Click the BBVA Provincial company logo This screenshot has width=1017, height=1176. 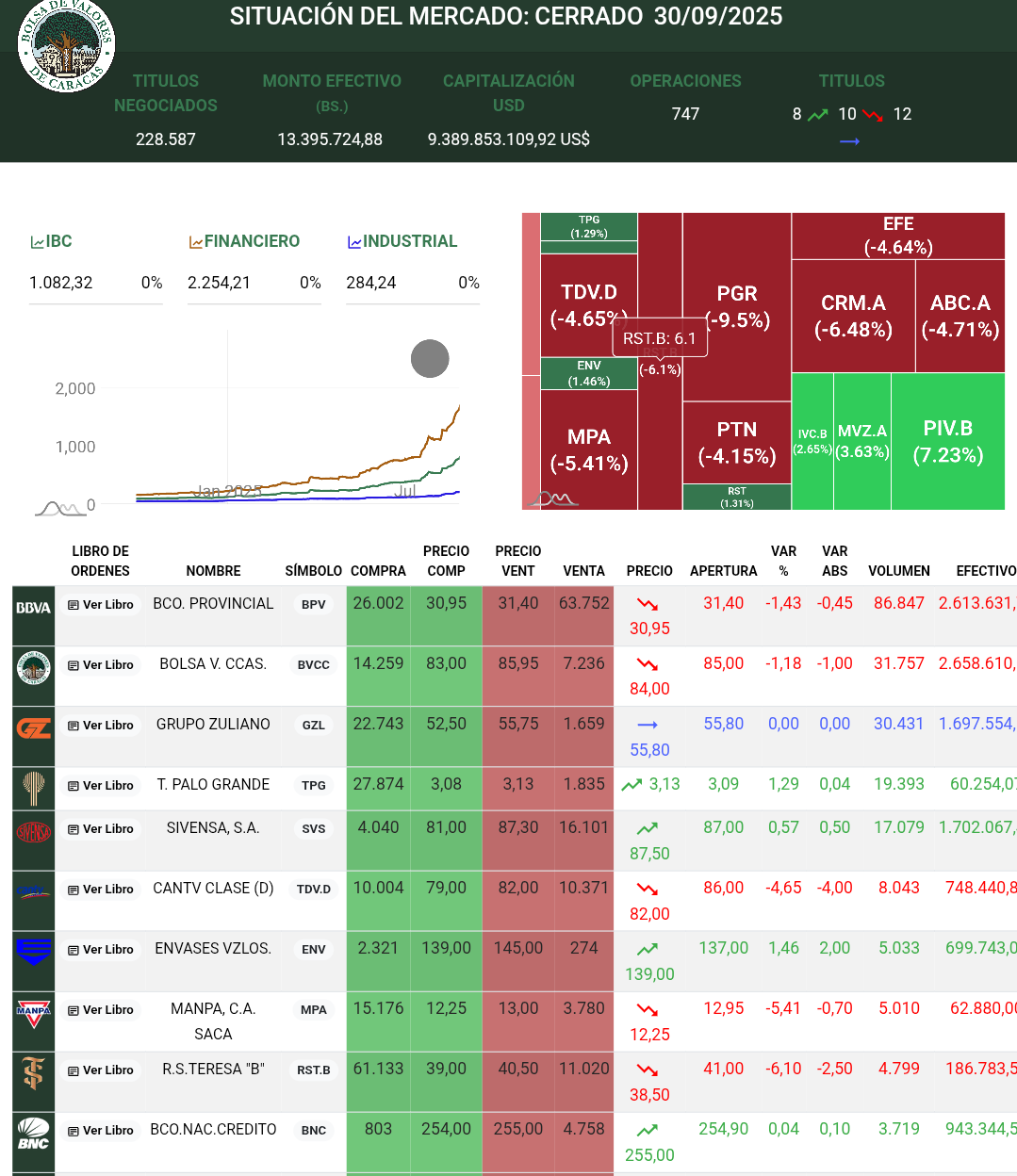(x=33, y=608)
